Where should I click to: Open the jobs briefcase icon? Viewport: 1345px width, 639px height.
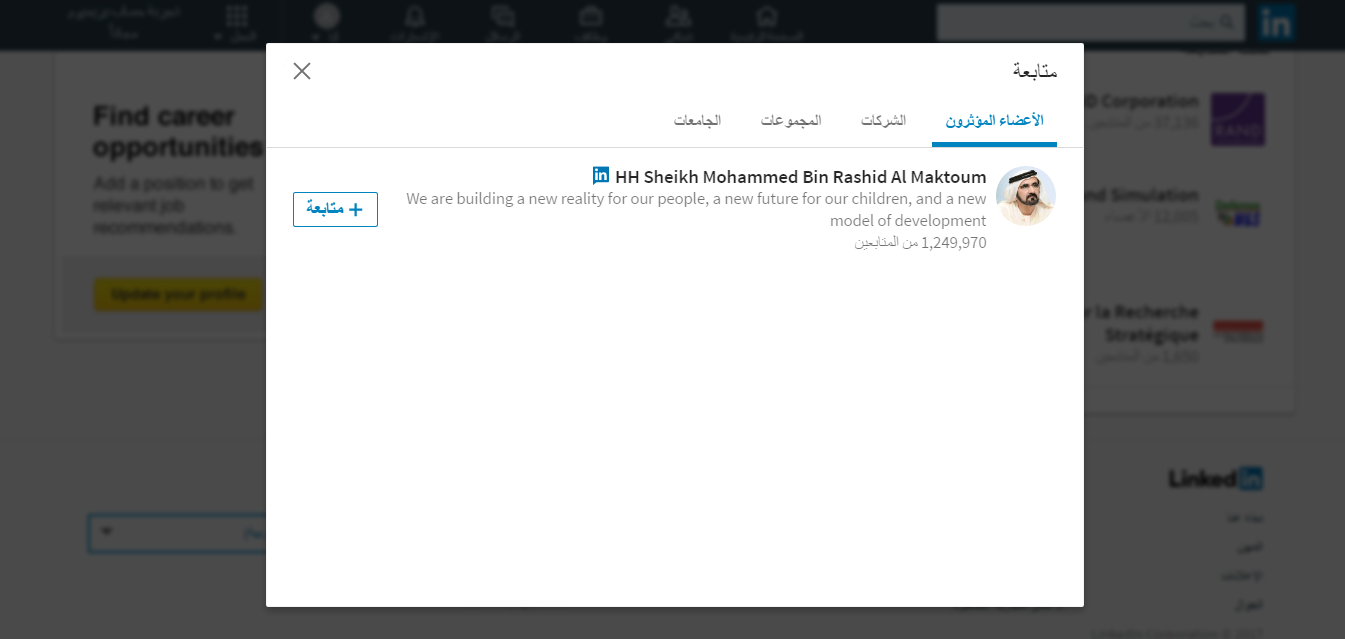[x=591, y=16]
